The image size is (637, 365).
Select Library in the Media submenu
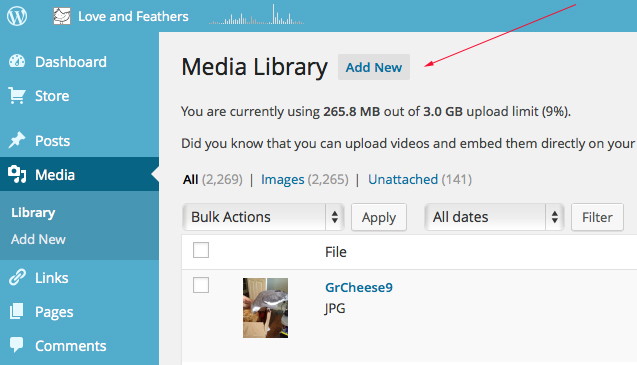coord(33,213)
